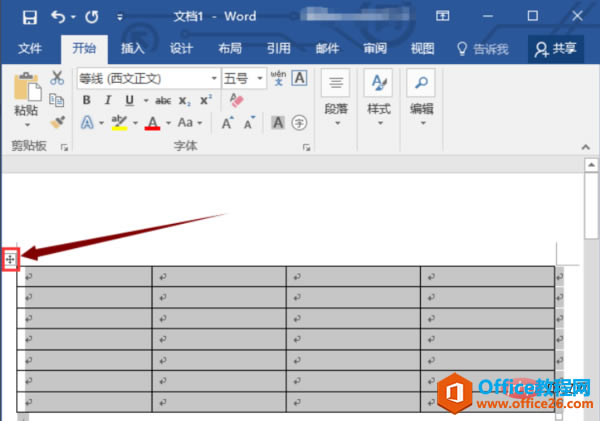
Task: Toggle italic formatting
Action: (108, 100)
